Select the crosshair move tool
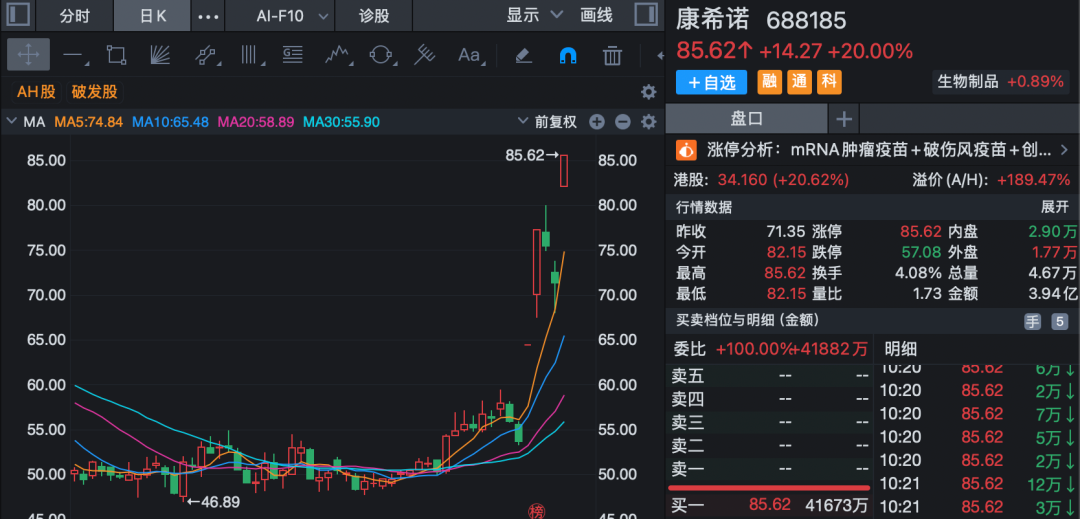1080x519 pixels. click(x=28, y=55)
